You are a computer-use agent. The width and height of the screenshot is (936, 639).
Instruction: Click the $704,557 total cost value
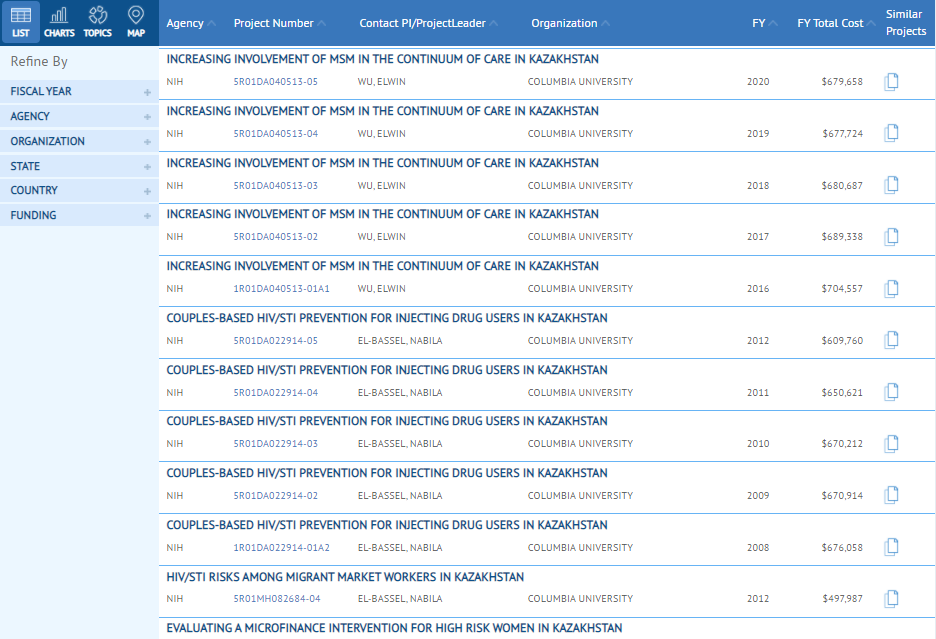pyautogui.click(x=842, y=289)
